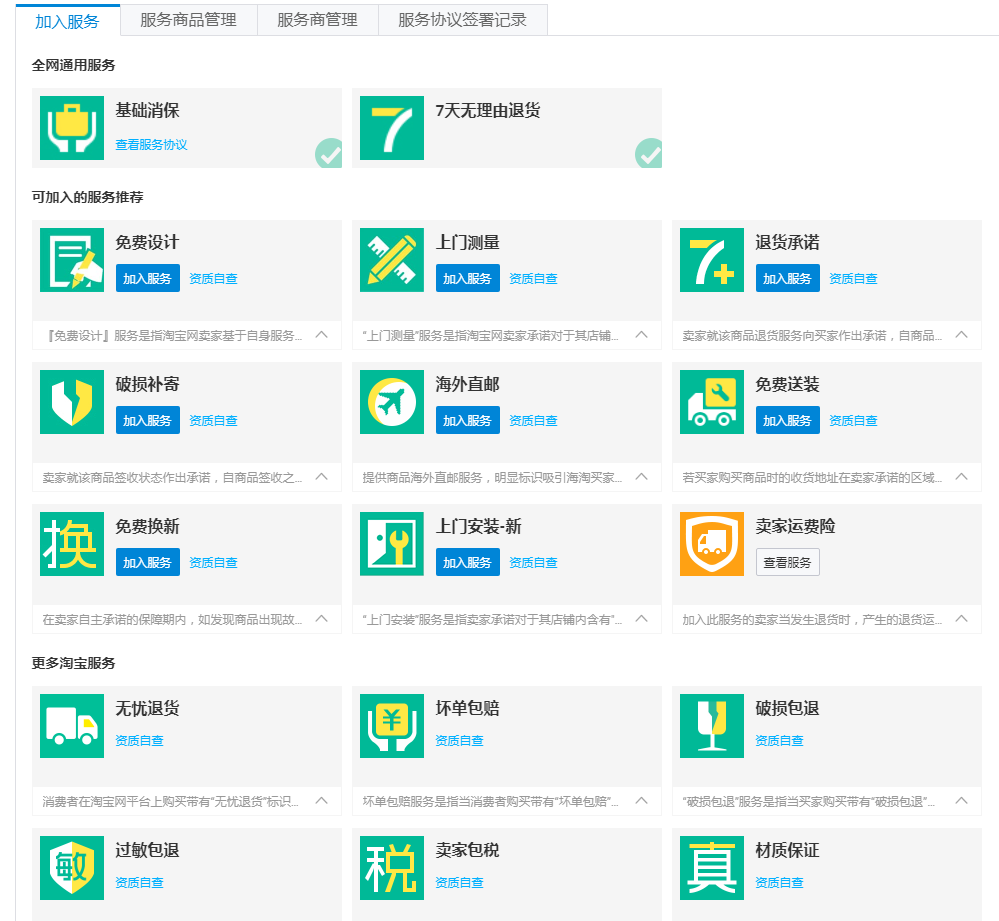Collapse the 退货承诺 description chevron
This screenshot has width=999, height=921.
961,334
